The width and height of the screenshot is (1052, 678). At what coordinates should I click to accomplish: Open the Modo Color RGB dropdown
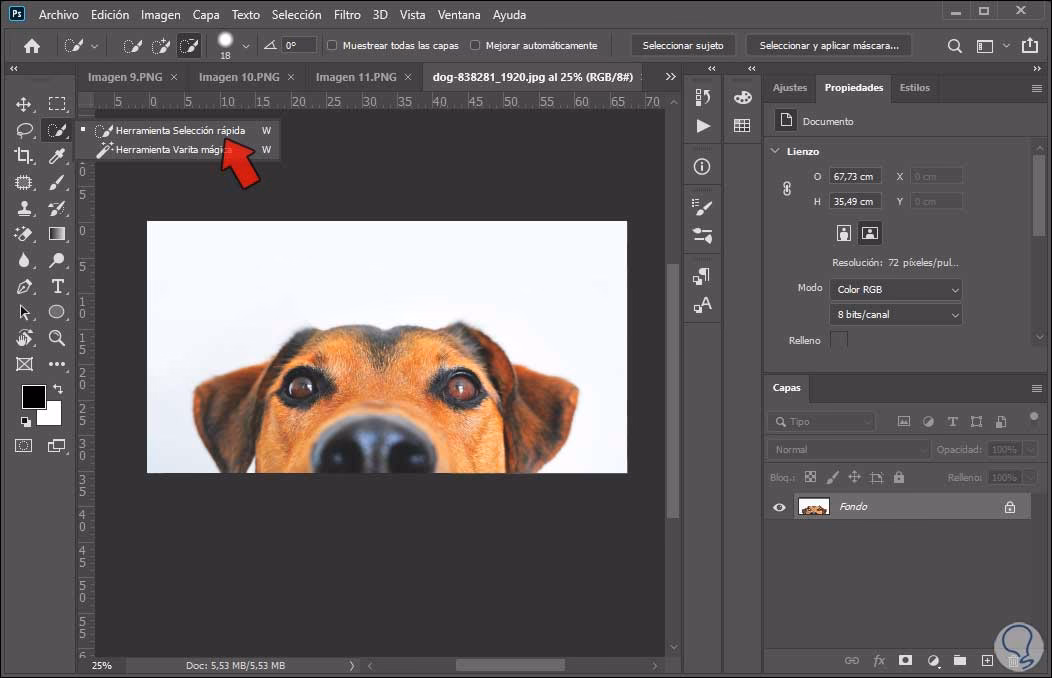[x=895, y=289]
